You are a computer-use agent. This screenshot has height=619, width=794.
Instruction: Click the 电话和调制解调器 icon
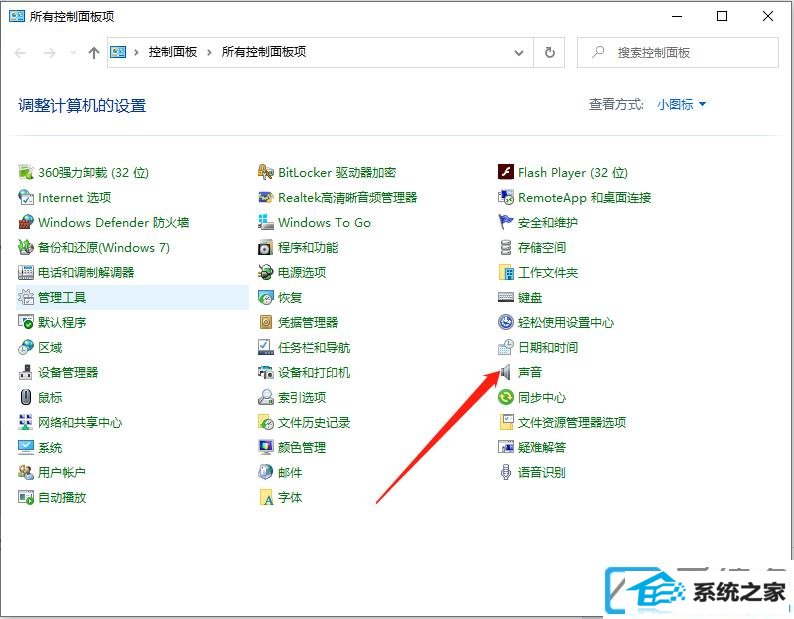click(25, 272)
